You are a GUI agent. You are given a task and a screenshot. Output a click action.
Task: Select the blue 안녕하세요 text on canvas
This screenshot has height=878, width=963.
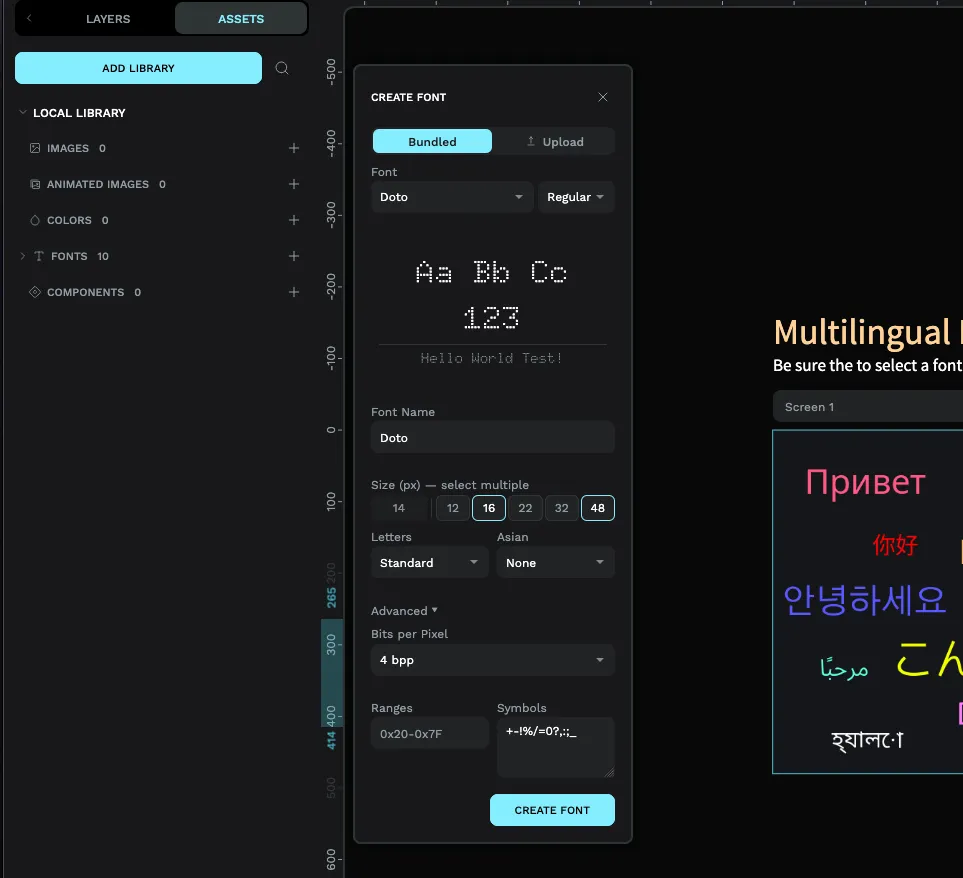[864, 600]
